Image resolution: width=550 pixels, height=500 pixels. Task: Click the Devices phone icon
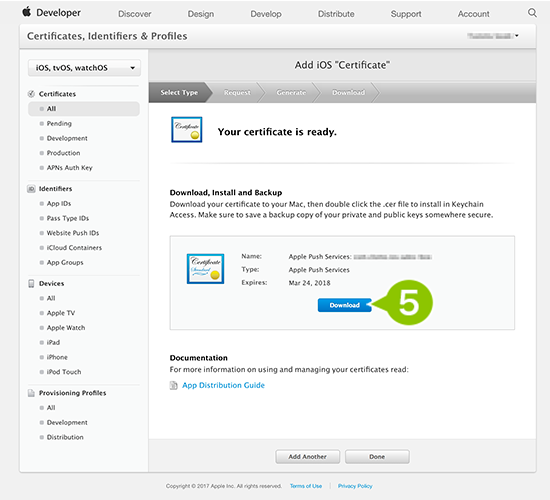[31, 284]
